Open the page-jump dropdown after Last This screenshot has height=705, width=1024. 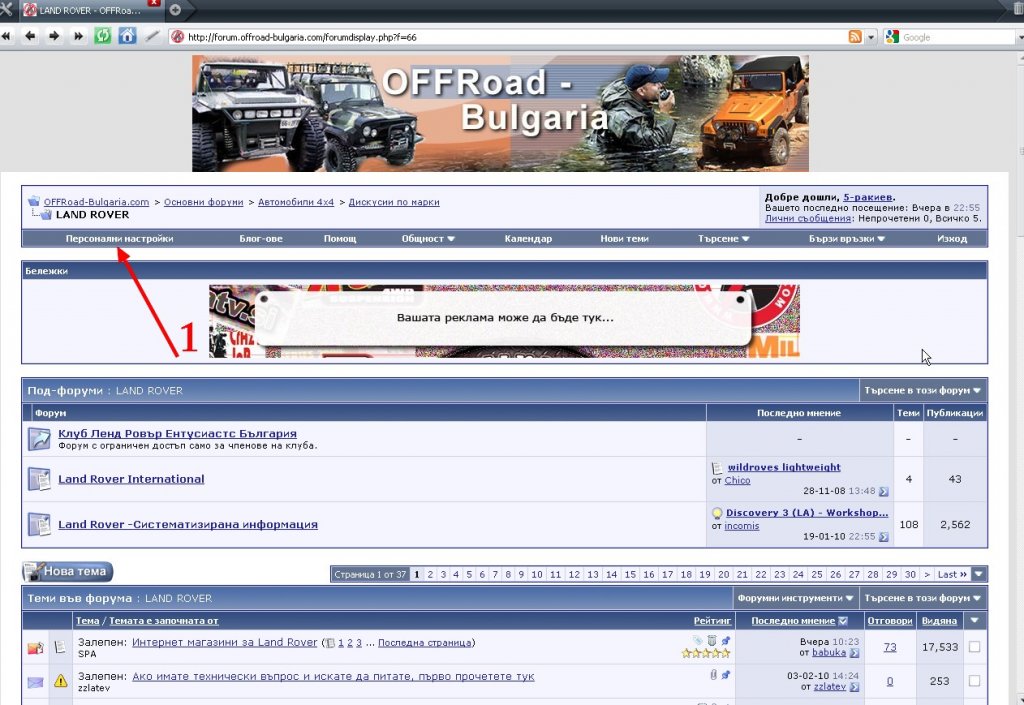978,574
